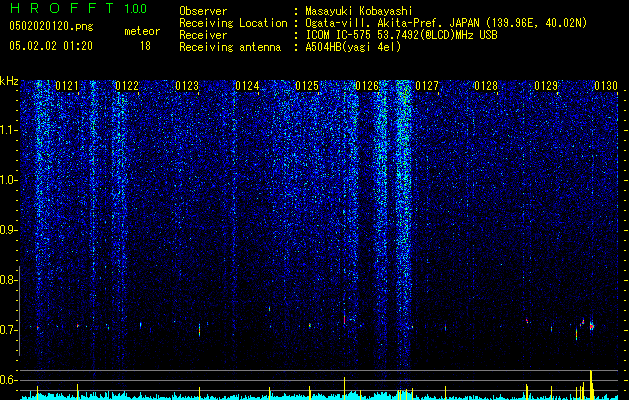Click the 0123 time marker
Image resolution: width=629 pixels, height=400 pixels.
point(187,86)
